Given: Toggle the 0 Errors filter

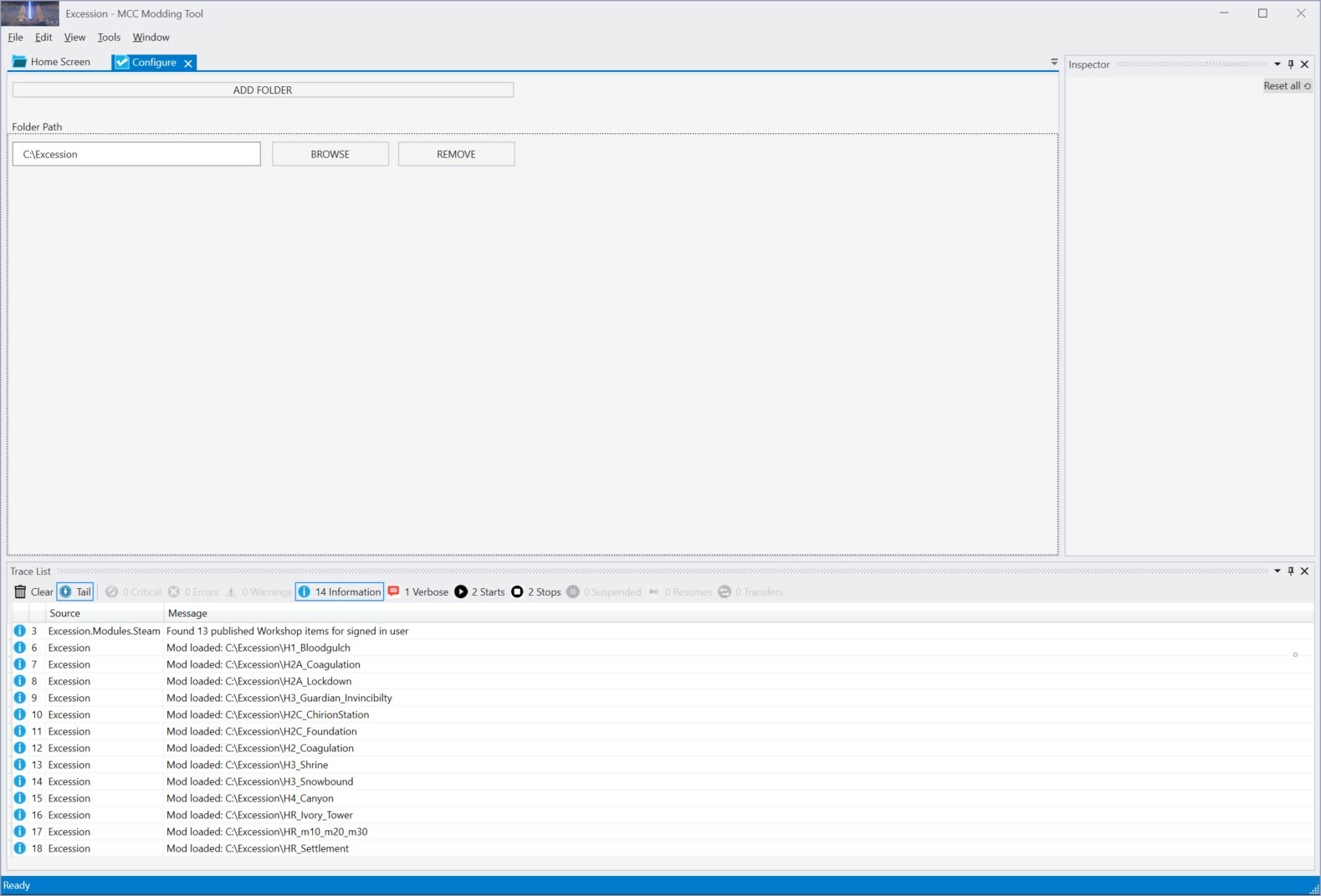Looking at the screenshot, I should tap(193, 591).
